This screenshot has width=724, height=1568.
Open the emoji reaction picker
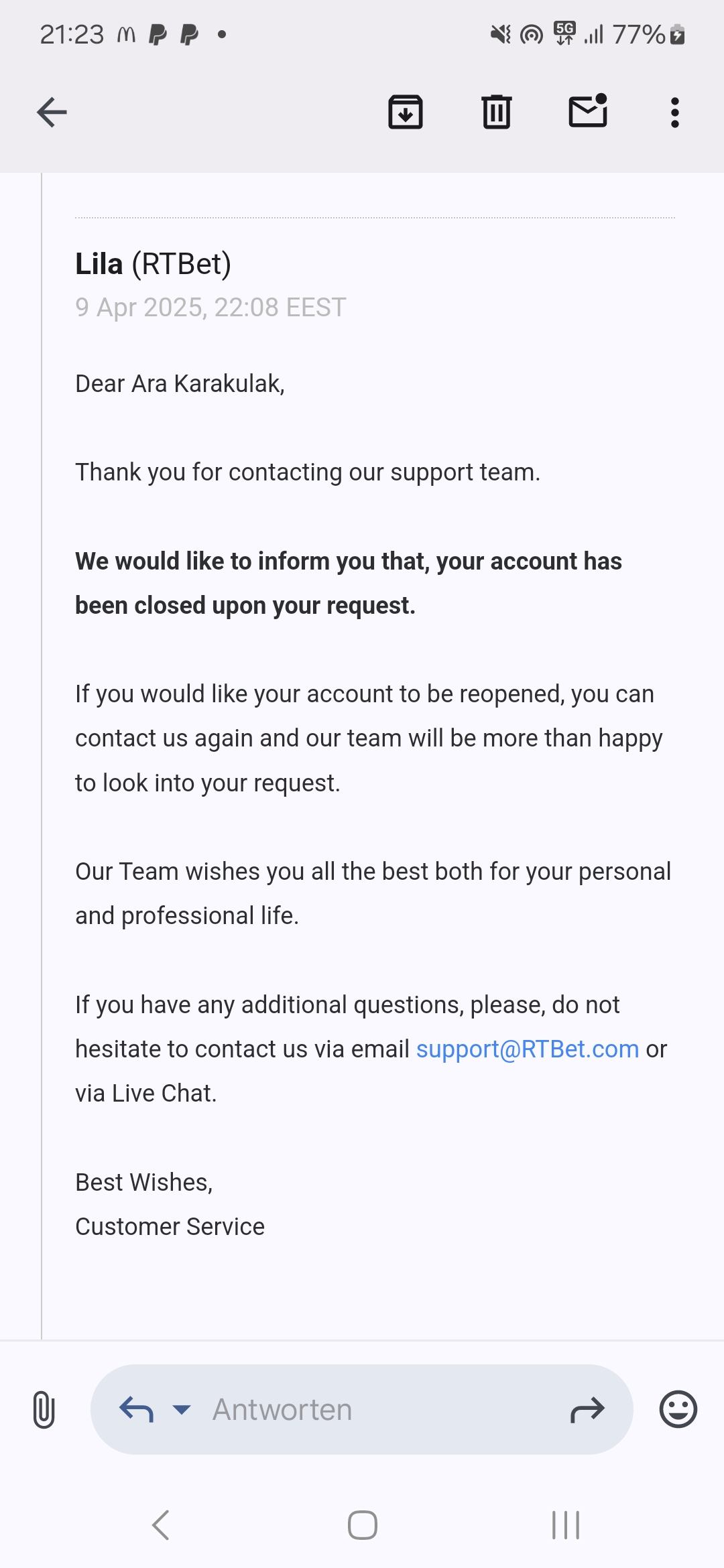[x=678, y=1409]
